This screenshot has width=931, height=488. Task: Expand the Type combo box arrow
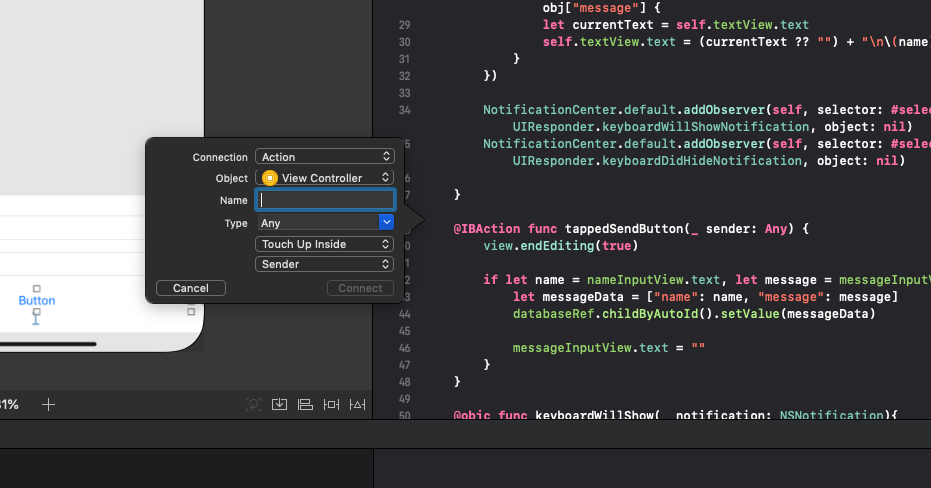point(386,223)
